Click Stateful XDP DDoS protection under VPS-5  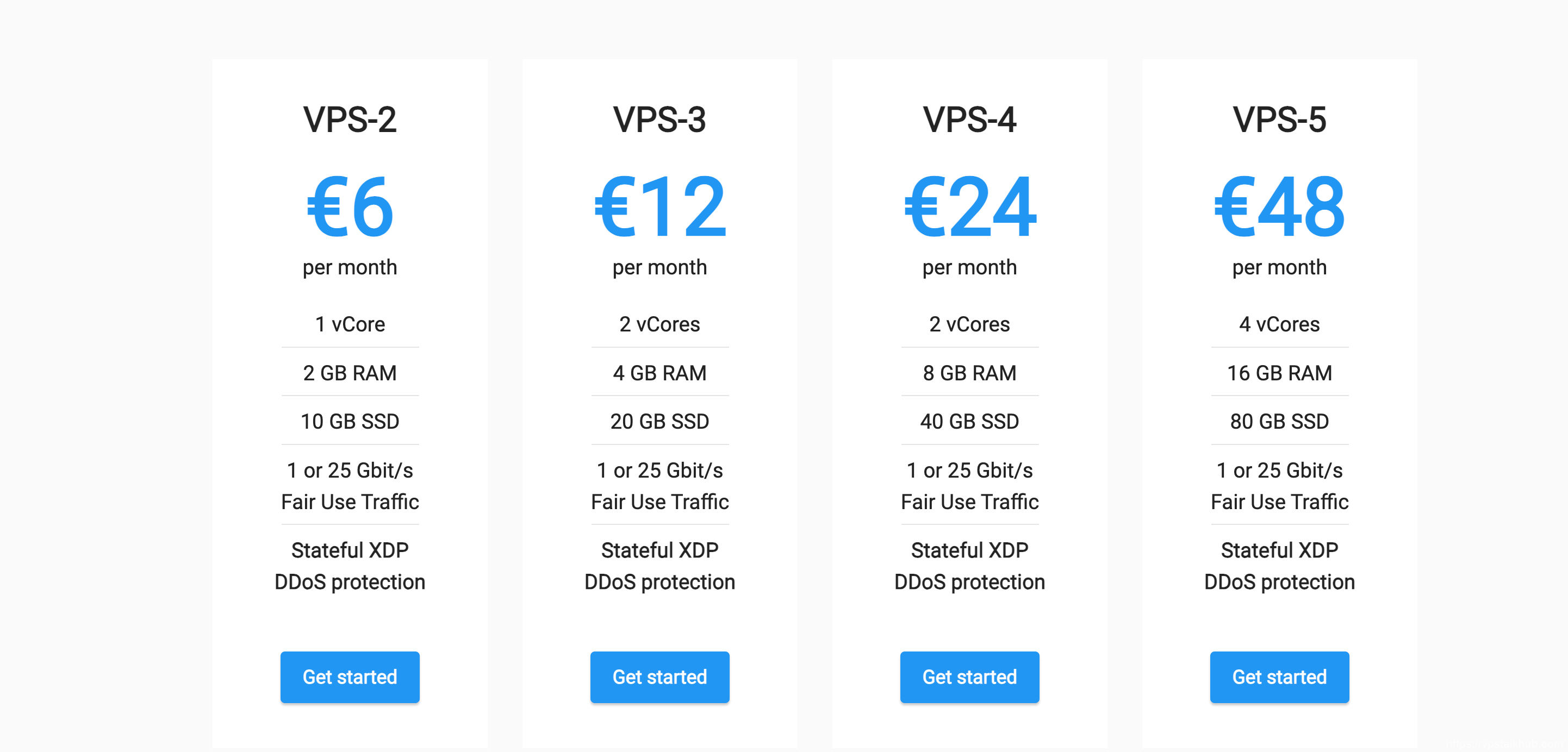pyautogui.click(x=1279, y=566)
